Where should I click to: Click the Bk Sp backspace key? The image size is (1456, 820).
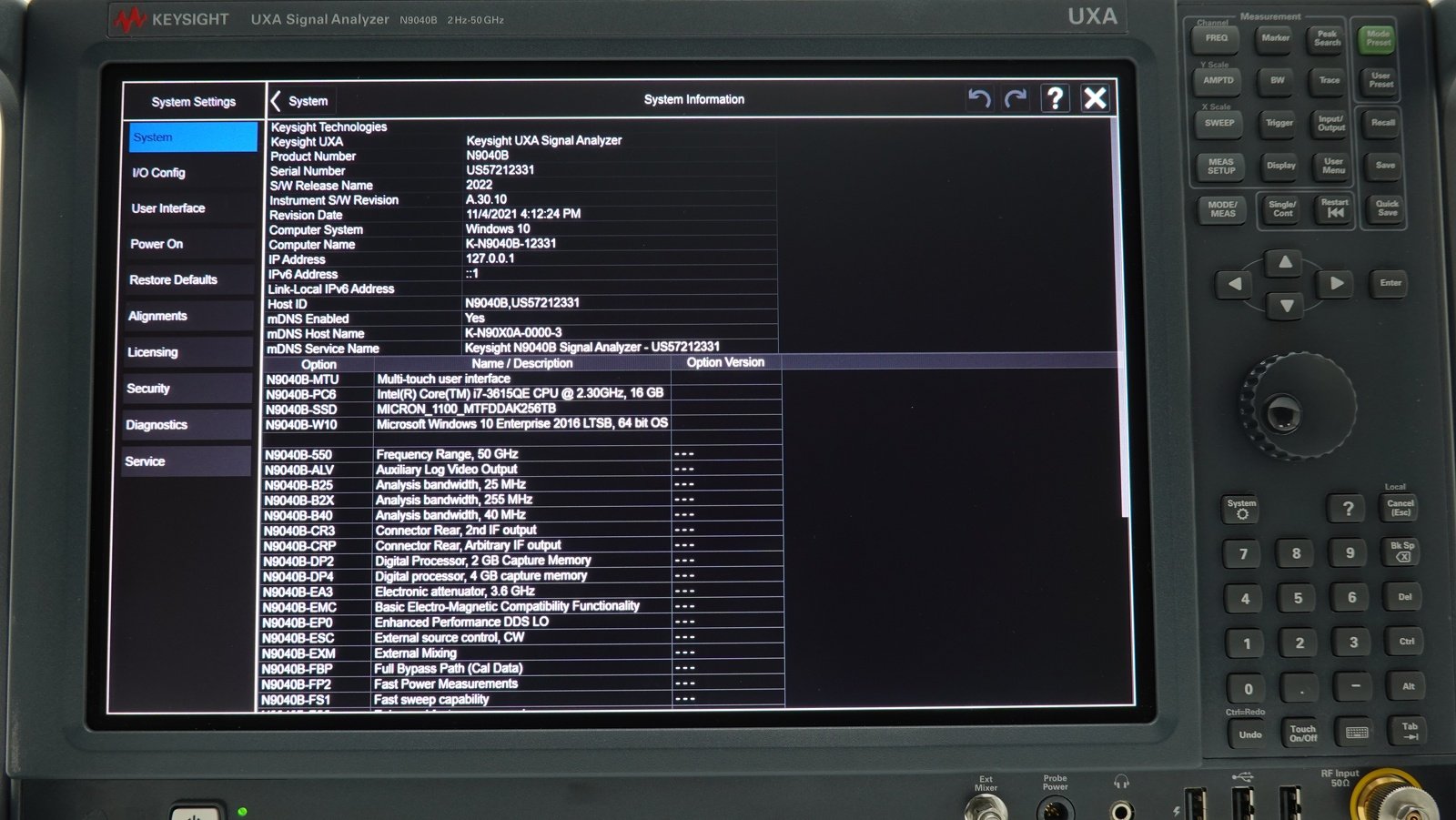point(1402,552)
